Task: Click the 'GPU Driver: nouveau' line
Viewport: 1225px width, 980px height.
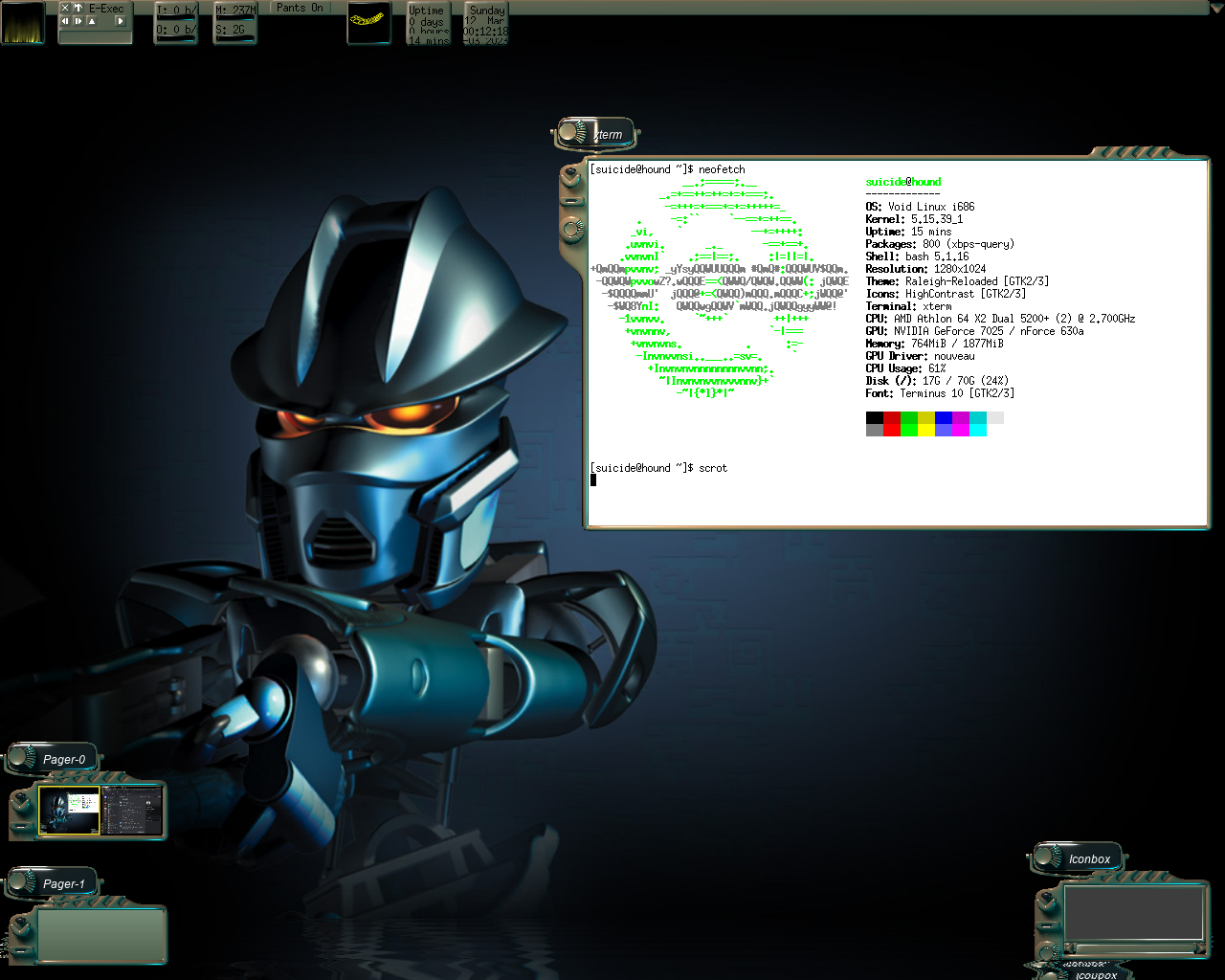Action: pyautogui.click(x=920, y=356)
